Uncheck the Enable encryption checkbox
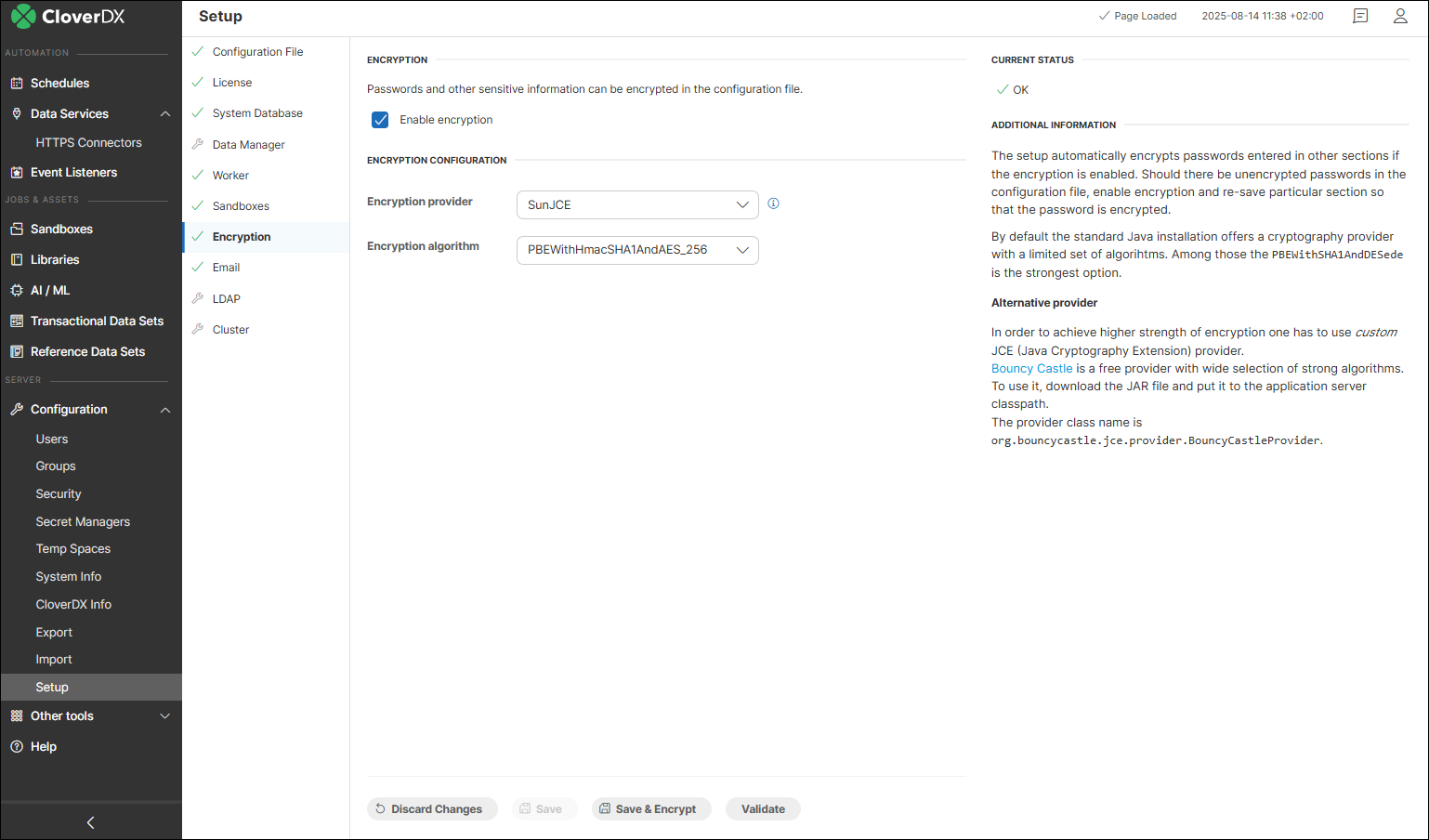 [x=380, y=119]
